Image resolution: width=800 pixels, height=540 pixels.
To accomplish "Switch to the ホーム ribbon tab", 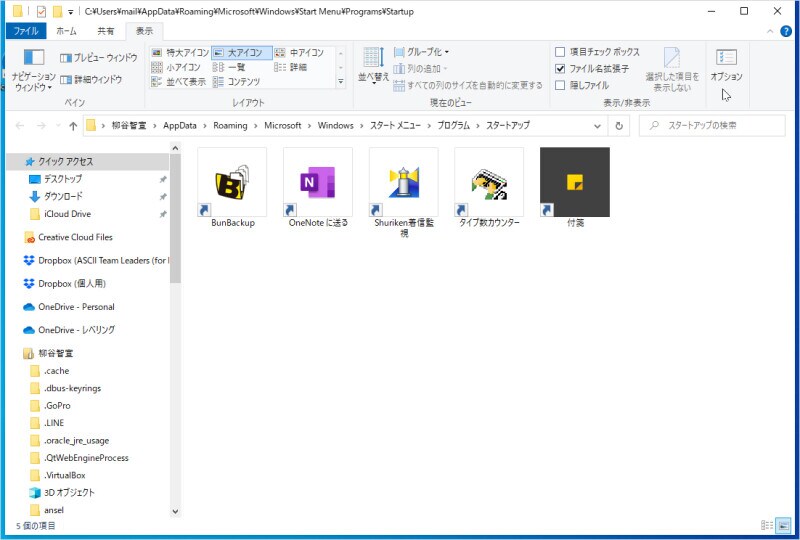I will click(x=65, y=31).
